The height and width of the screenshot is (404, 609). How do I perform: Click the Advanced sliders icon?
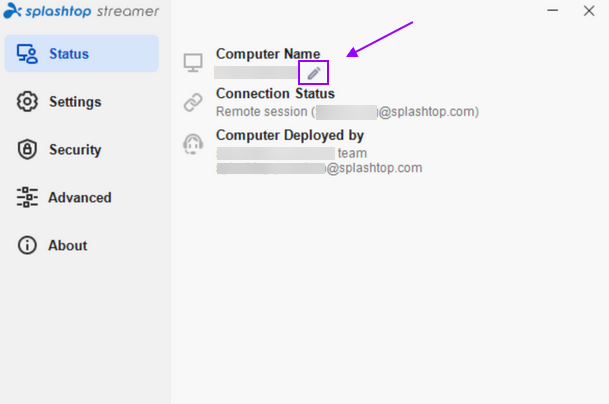point(27,197)
